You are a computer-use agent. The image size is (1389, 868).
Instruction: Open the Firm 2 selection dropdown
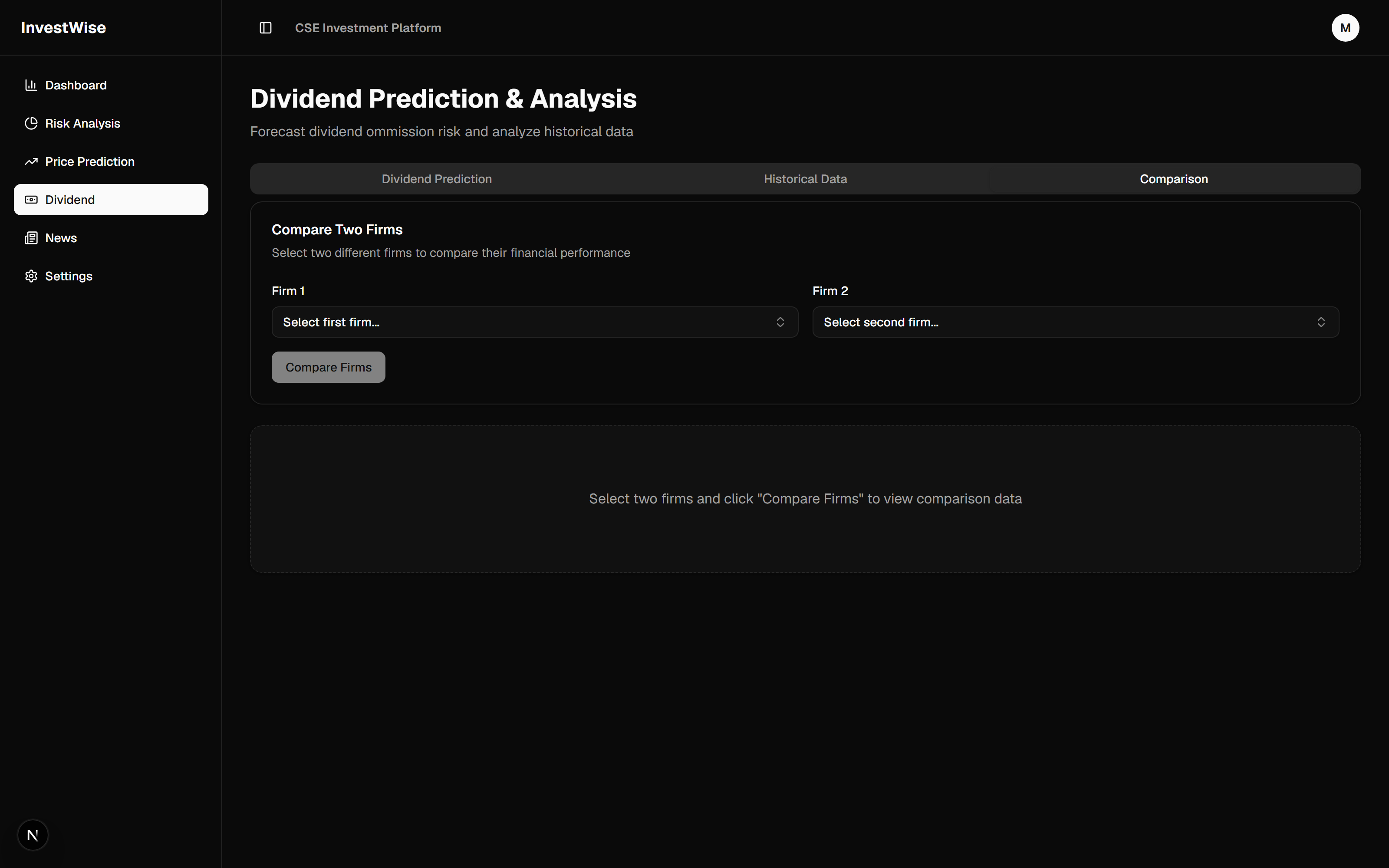(1075, 322)
